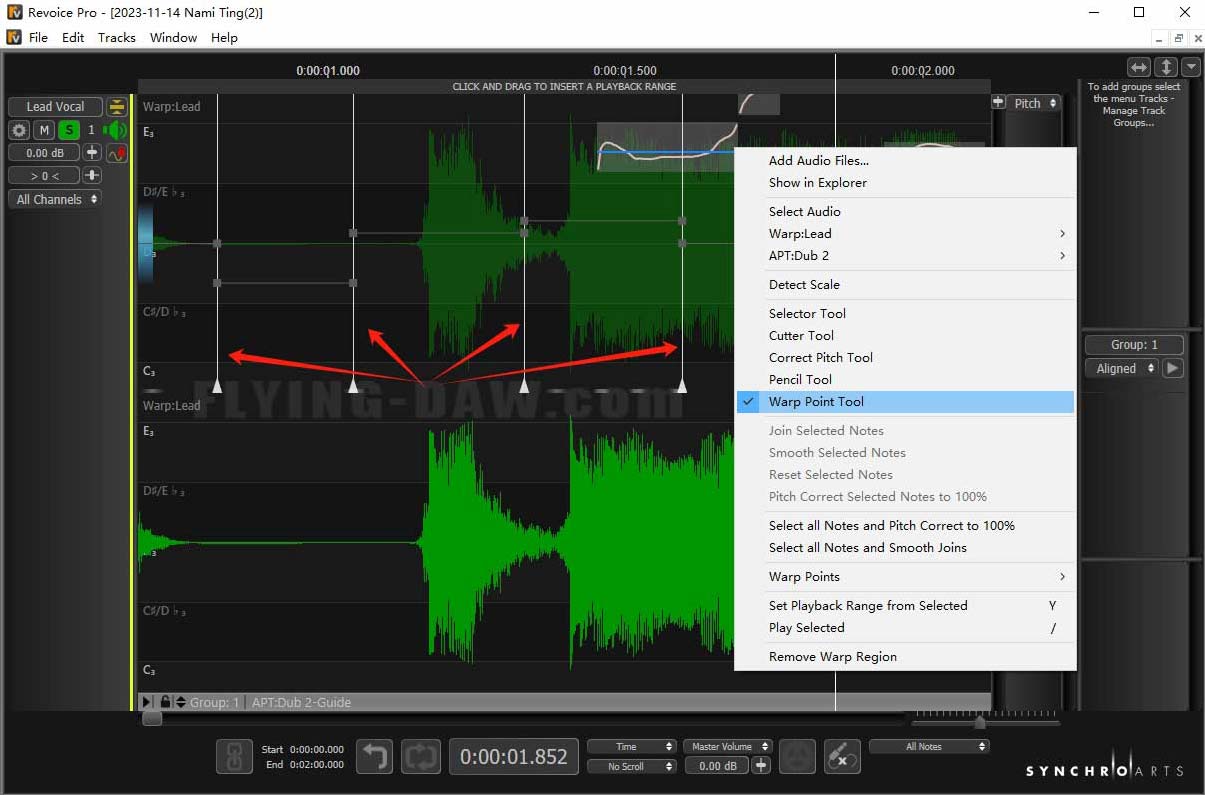Viewport: 1205px width, 795px height.
Task: Click the Lead Vocal track name button
Action: click(x=55, y=107)
